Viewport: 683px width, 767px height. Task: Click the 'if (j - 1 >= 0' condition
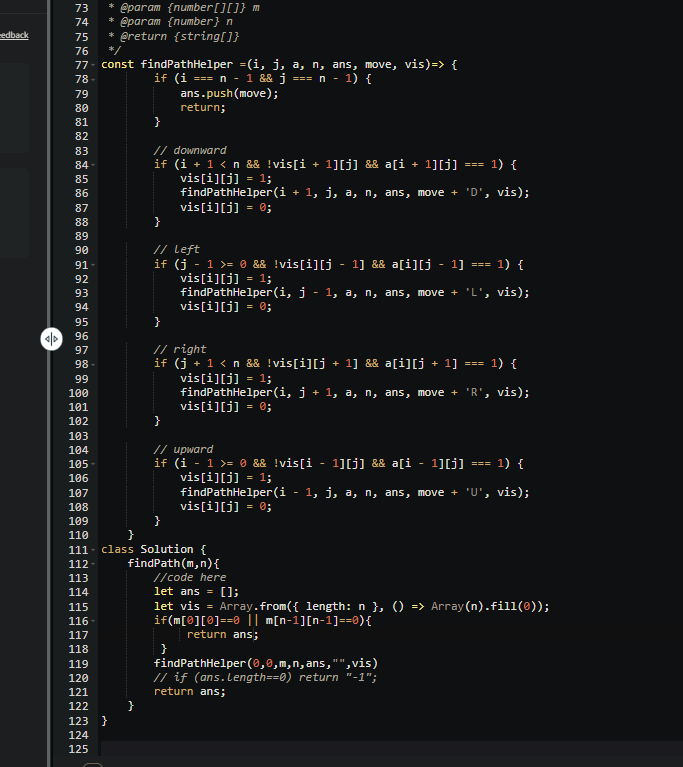tap(339, 264)
